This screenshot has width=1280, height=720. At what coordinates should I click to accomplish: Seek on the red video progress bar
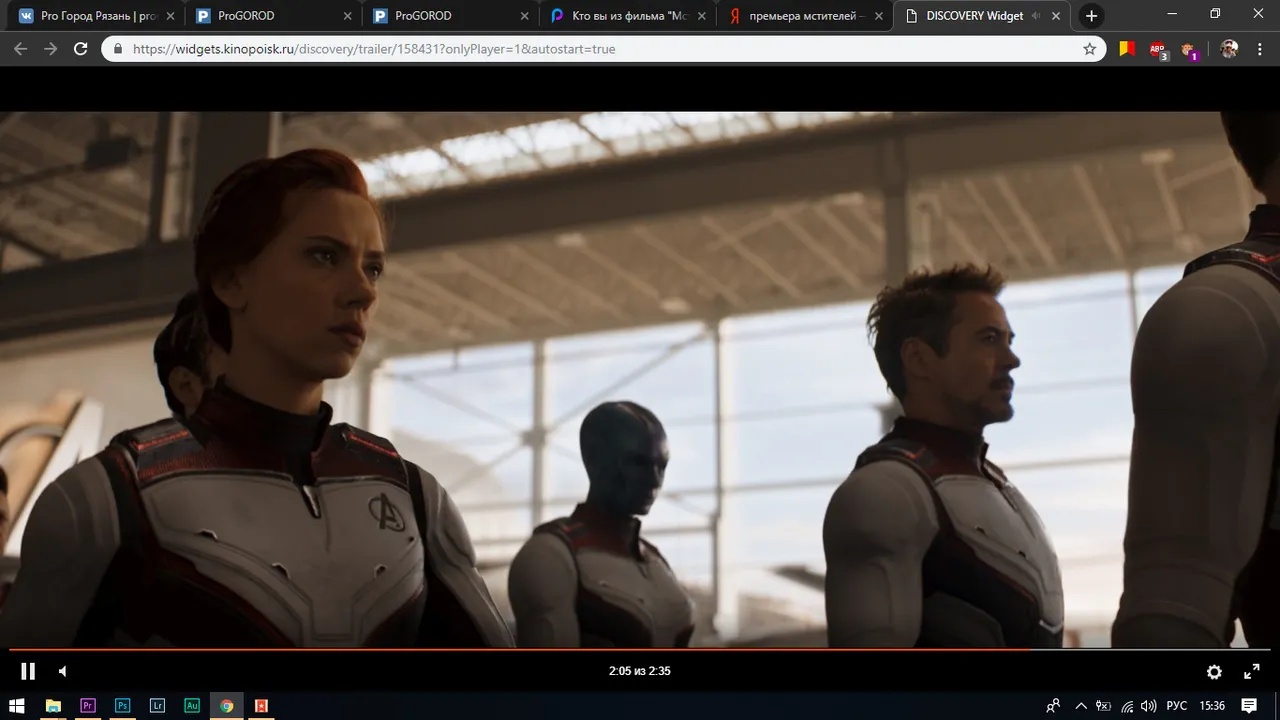pos(640,650)
